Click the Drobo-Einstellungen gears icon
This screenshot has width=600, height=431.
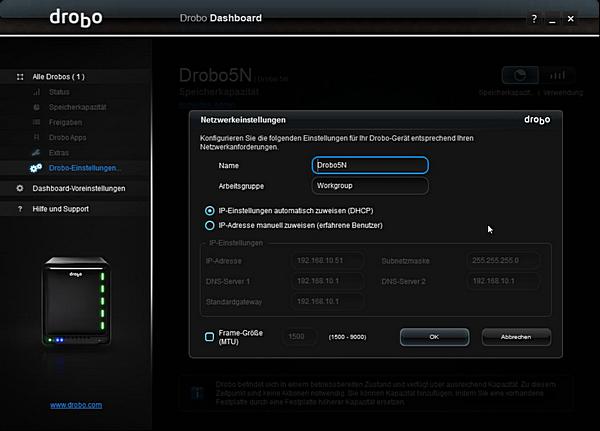36,168
